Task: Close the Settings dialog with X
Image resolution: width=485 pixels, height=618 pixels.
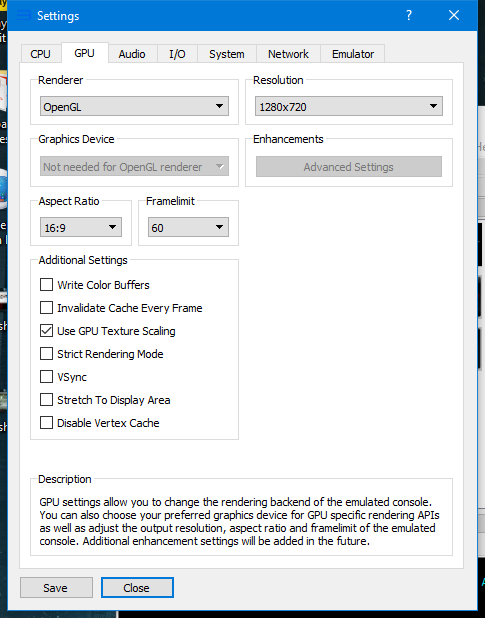Action: pos(453,15)
